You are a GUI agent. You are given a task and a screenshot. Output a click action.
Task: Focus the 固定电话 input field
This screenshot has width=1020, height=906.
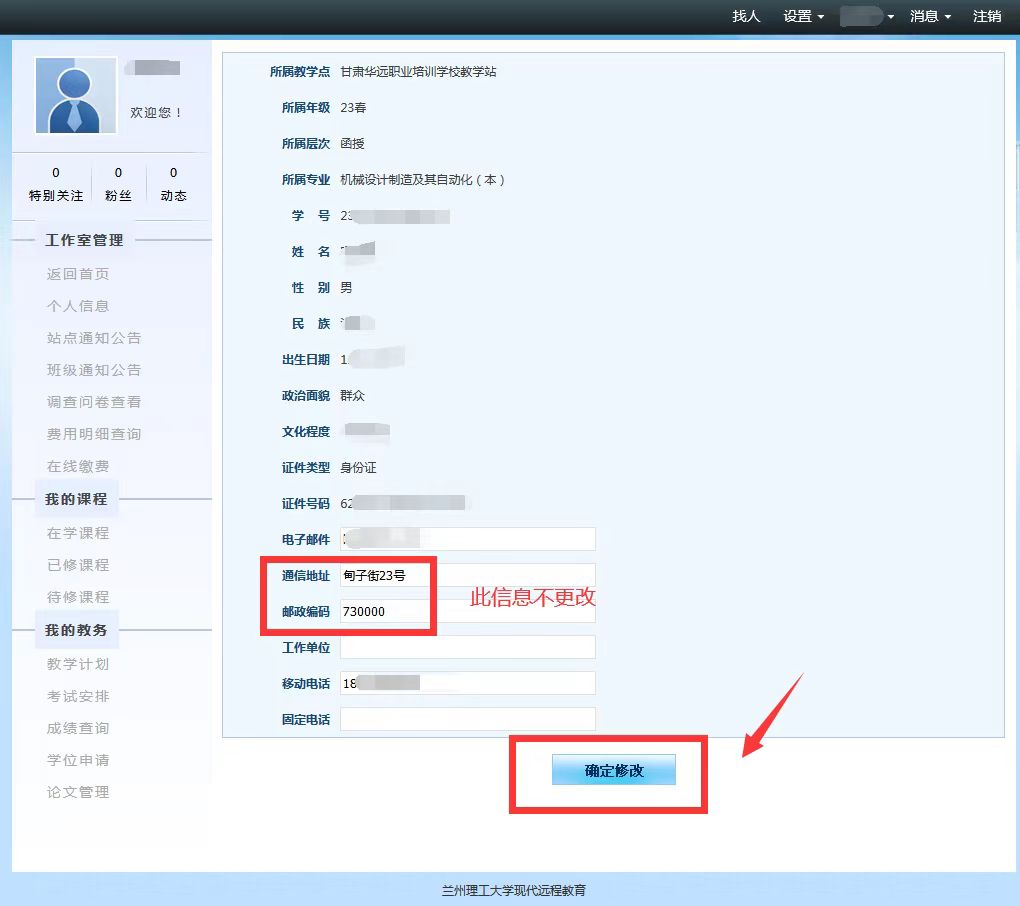click(x=467, y=719)
